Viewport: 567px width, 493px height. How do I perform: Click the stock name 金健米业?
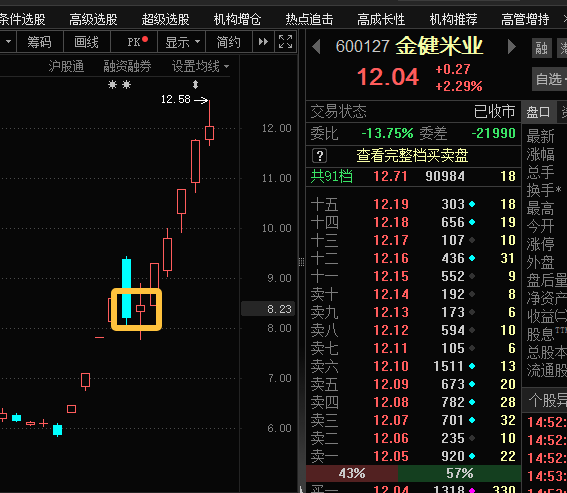tap(439, 46)
